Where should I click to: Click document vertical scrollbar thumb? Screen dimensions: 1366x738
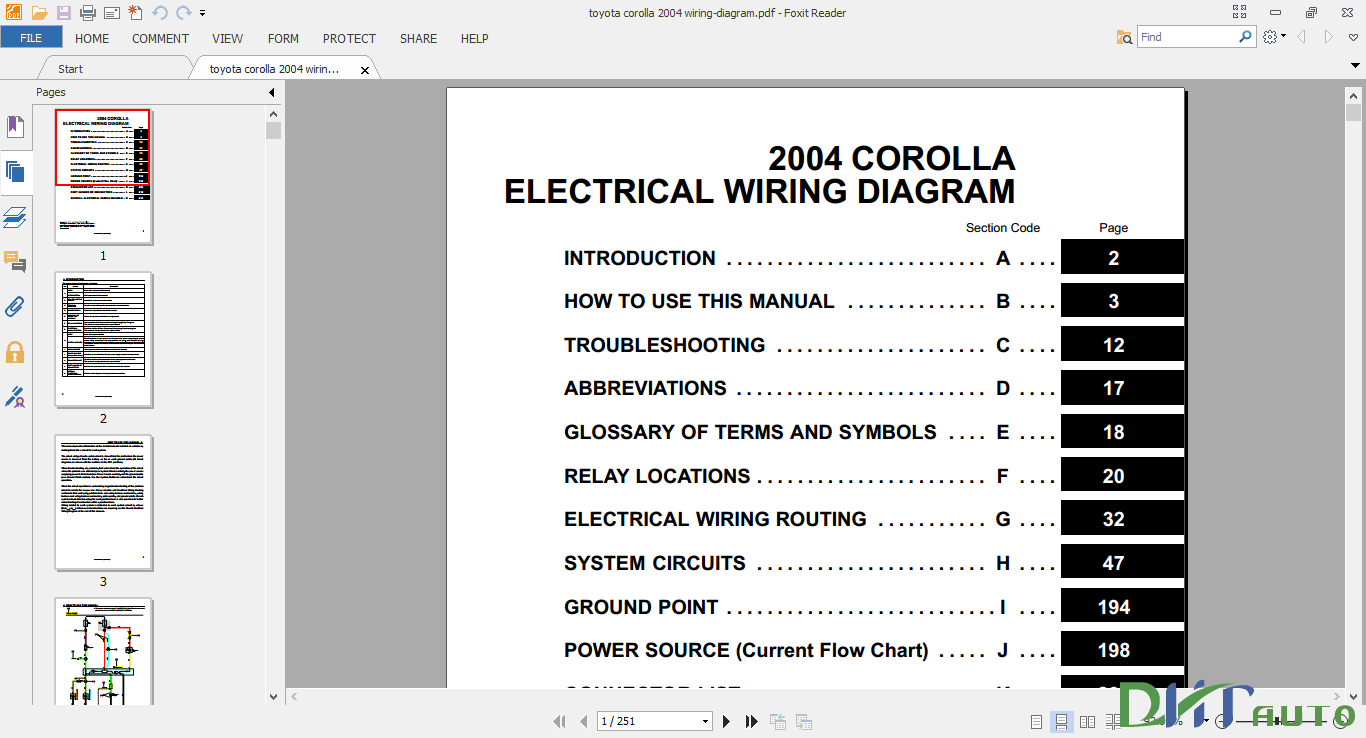point(1353,112)
